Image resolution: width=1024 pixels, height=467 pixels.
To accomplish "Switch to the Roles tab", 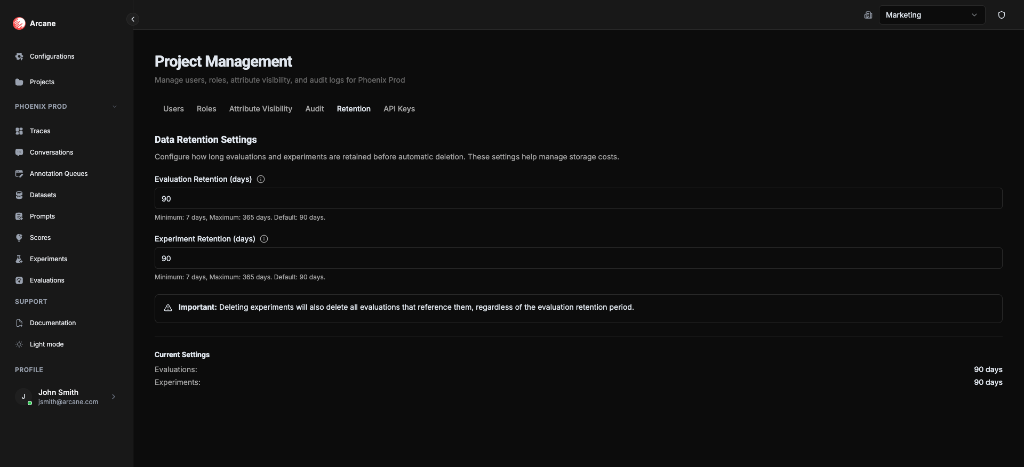I will pyautogui.click(x=206, y=109).
